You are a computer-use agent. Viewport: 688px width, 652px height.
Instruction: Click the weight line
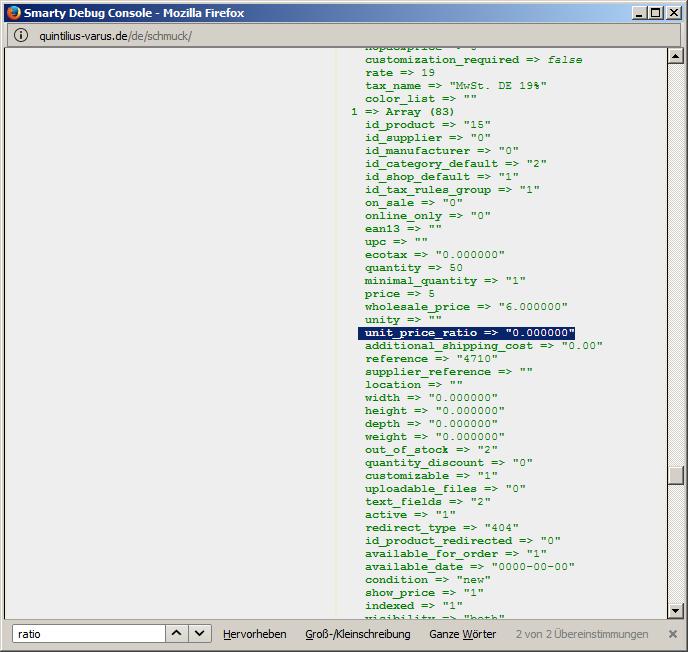(x=435, y=437)
